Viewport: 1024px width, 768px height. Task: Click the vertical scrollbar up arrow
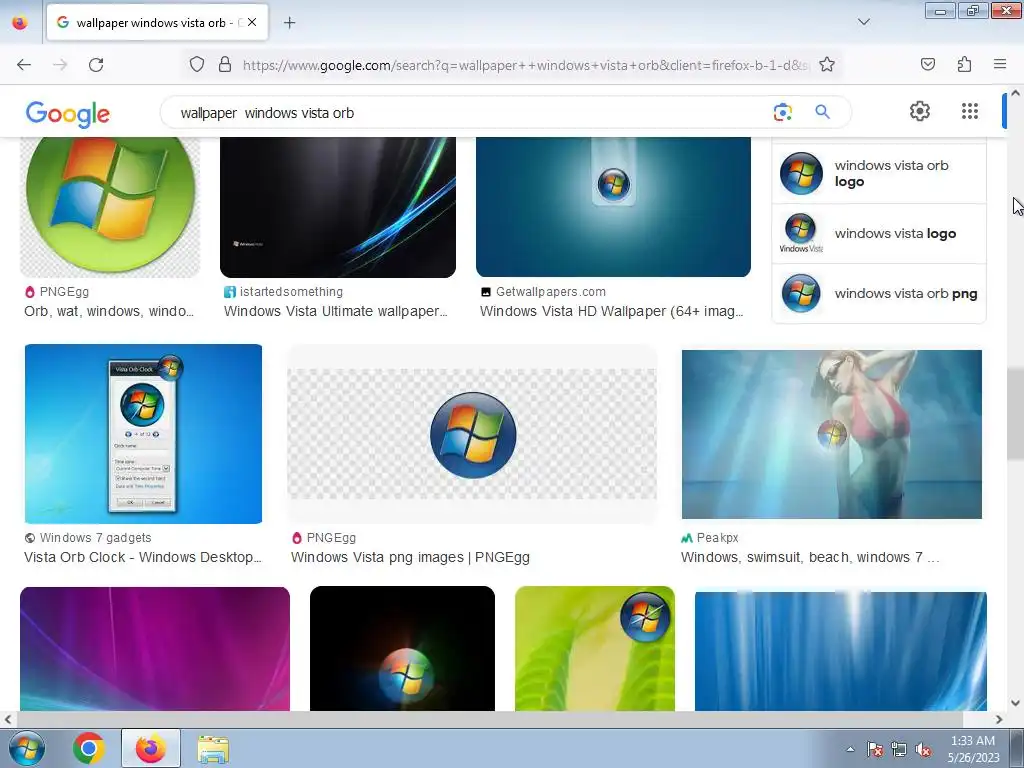(x=1016, y=93)
